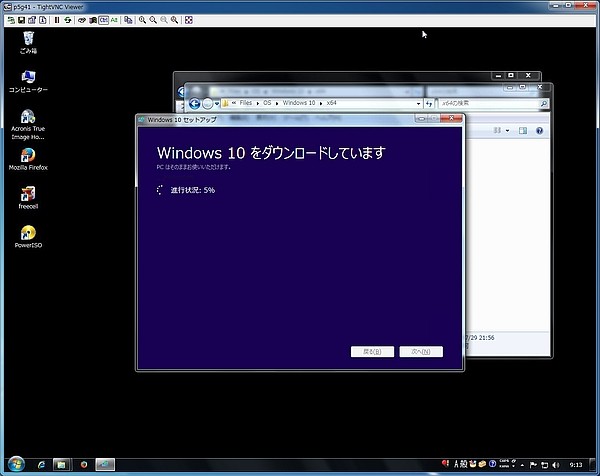Click the Refresh Screen toolbar icon
This screenshot has height=476, width=600.
(x=68, y=20)
